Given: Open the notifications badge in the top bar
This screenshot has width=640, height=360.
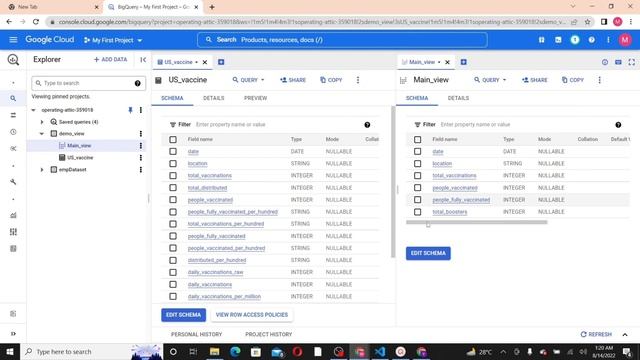Looking at the screenshot, I should [575, 40].
